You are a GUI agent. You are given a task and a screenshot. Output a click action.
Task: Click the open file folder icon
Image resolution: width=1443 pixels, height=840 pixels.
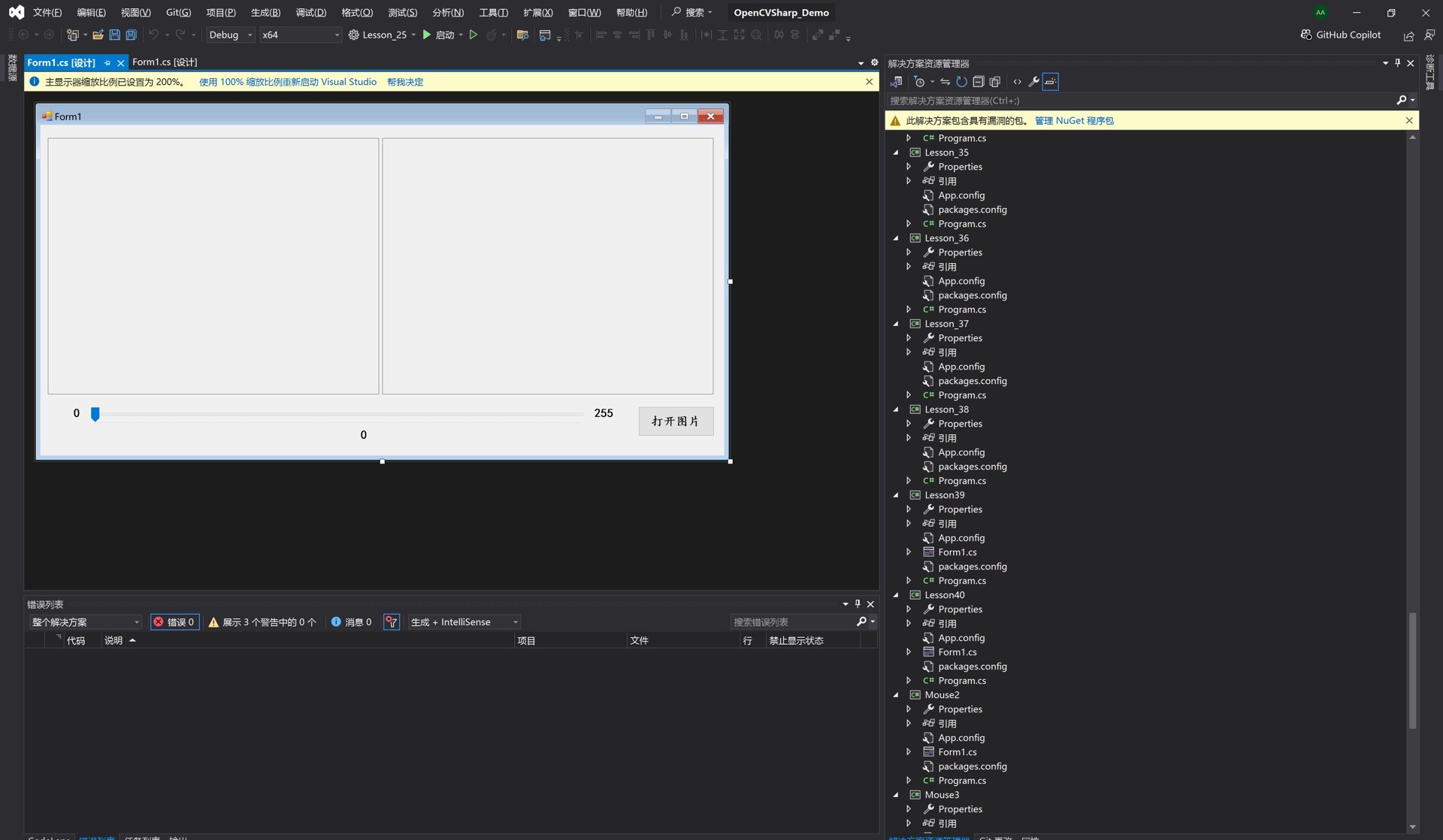coord(98,35)
